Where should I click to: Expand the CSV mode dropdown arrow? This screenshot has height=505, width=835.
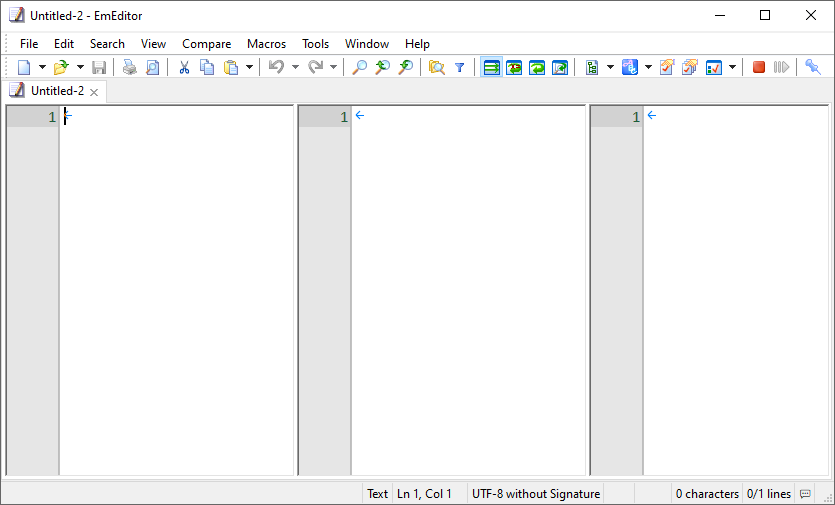click(x=611, y=68)
